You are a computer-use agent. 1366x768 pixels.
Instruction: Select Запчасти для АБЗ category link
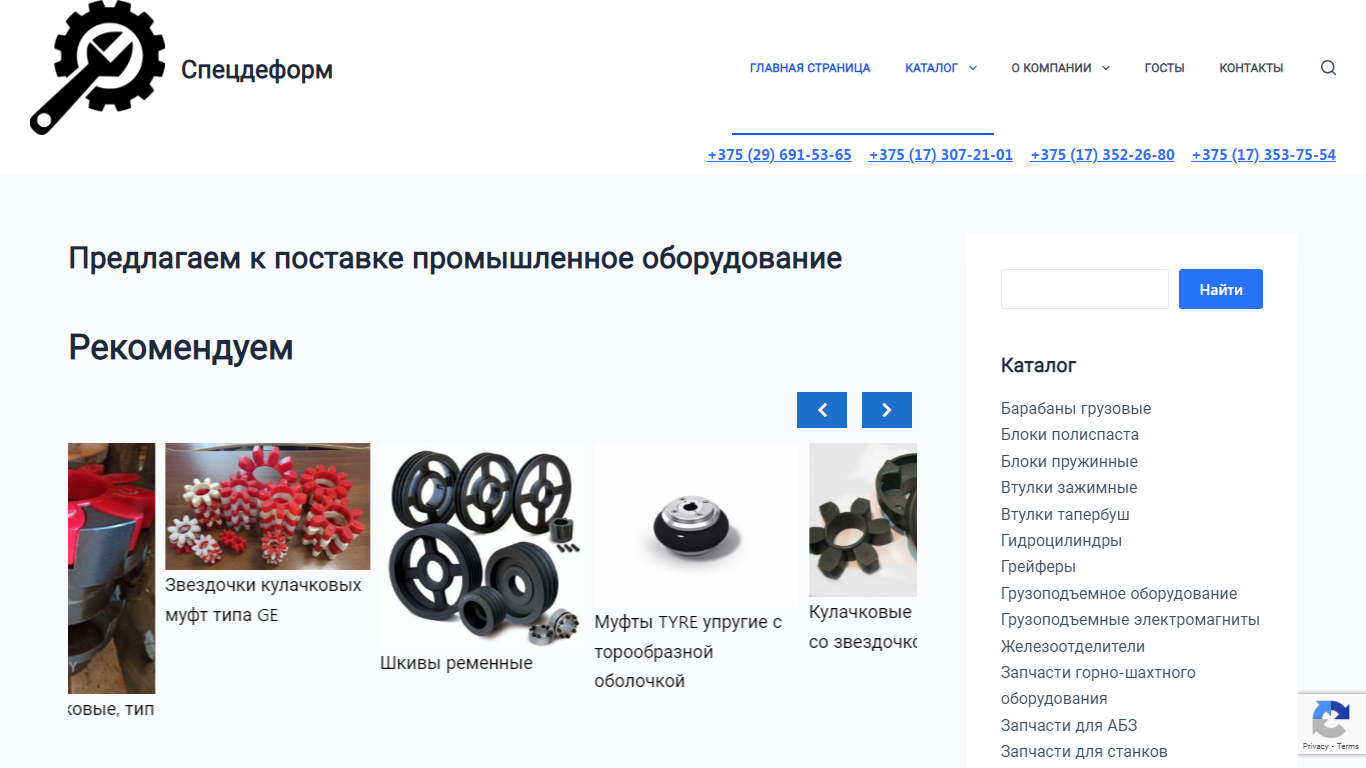[x=1069, y=726]
